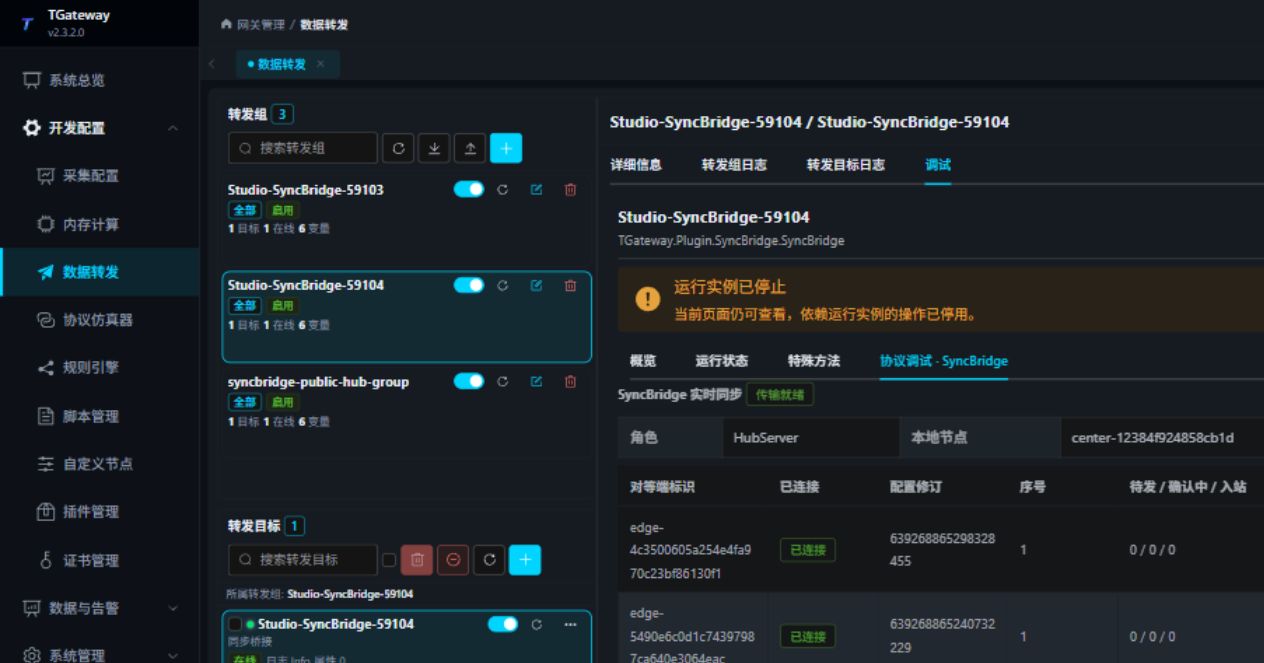Image resolution: width=1264 pixels, height=663 pixels.
Task: Restart the Studio-SyncBridge-59104 group
Action: [x=503, y=286]
